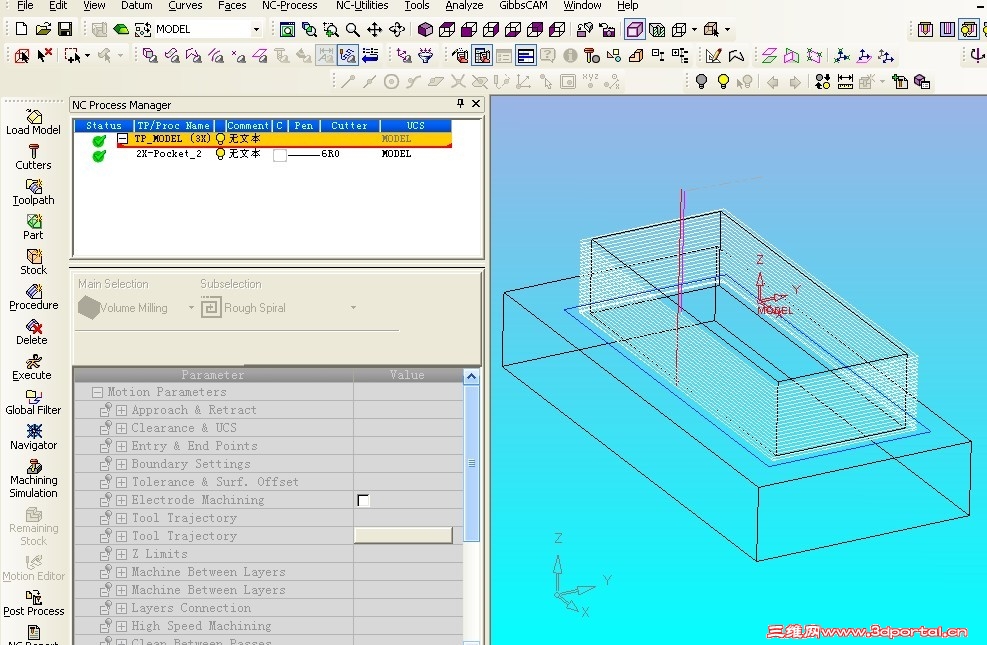
Task: Open the NC-Process menu
Action: click(x=290, y=5)
